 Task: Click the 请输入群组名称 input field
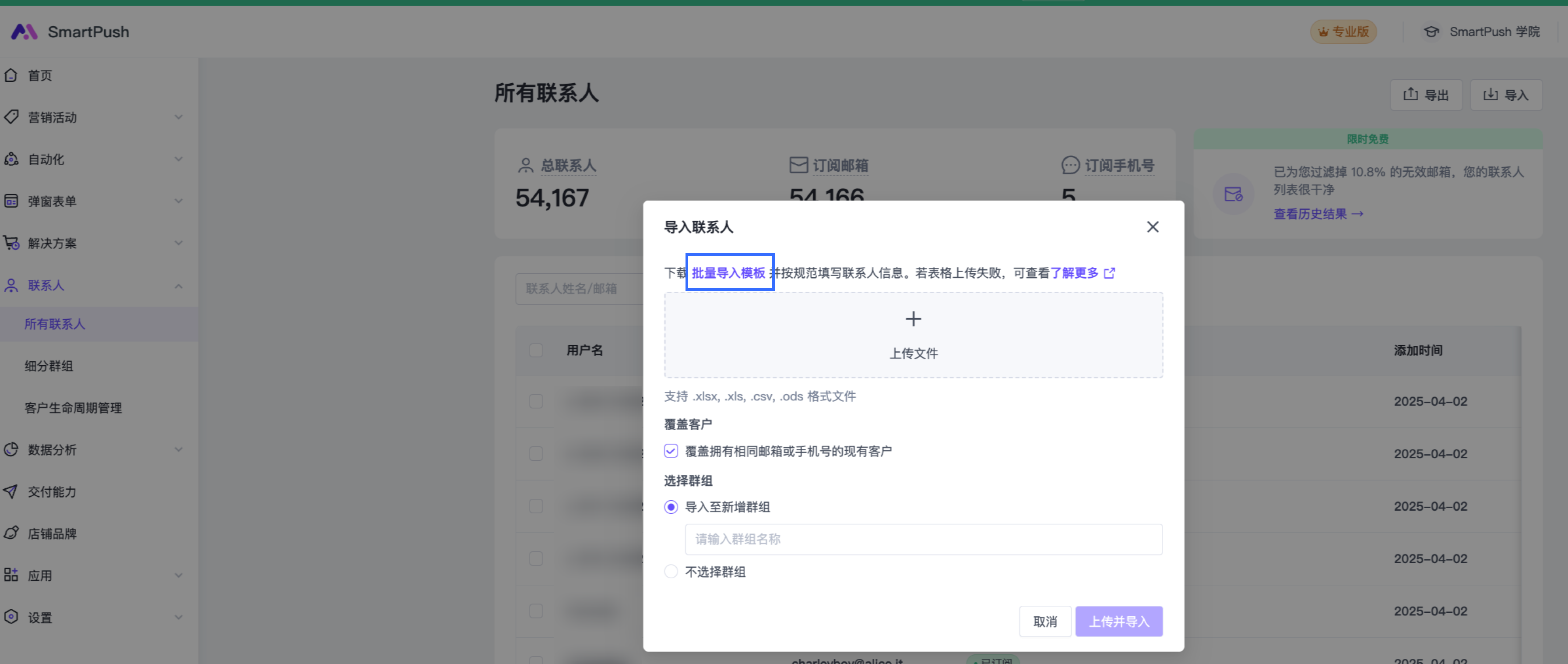pos(923,539)
